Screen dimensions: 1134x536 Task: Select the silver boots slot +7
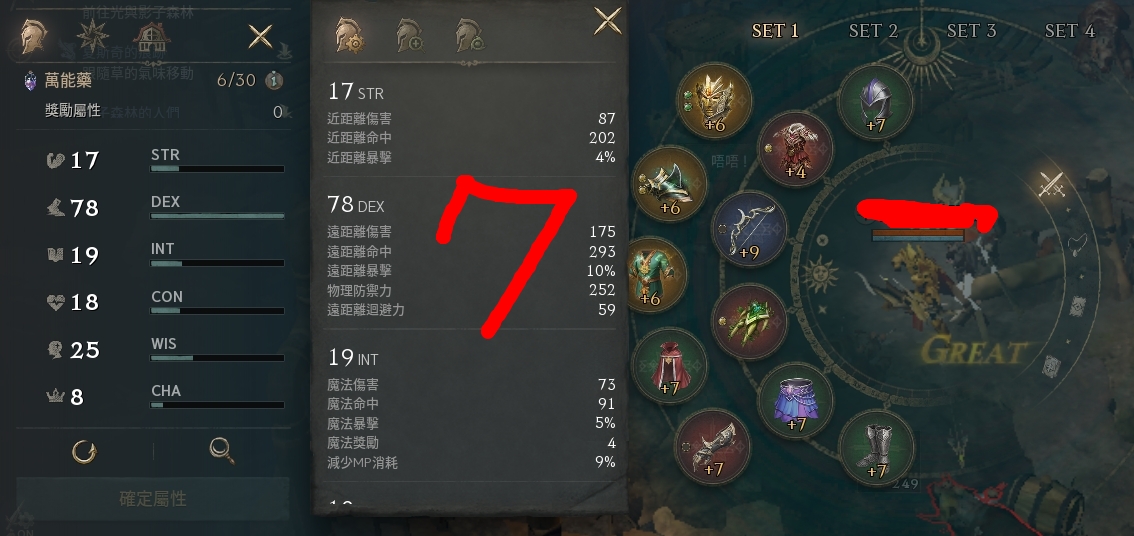876,447
